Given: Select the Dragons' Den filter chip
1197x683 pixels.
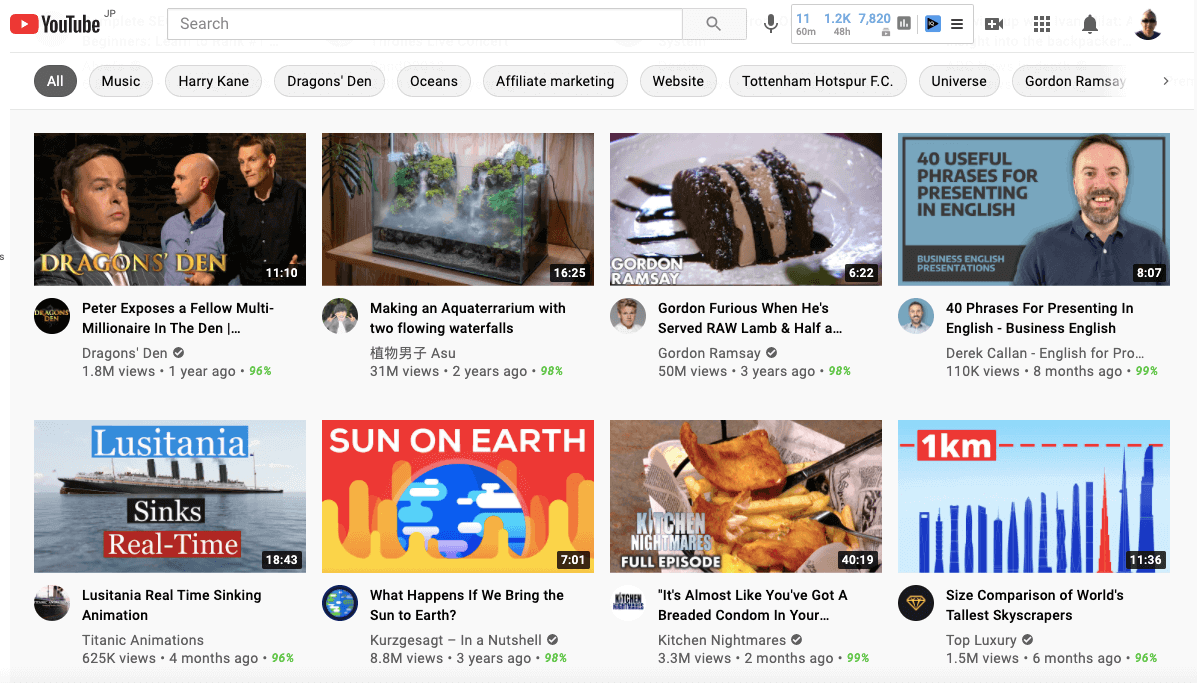Looking at the screenshot, I should 329,81.
